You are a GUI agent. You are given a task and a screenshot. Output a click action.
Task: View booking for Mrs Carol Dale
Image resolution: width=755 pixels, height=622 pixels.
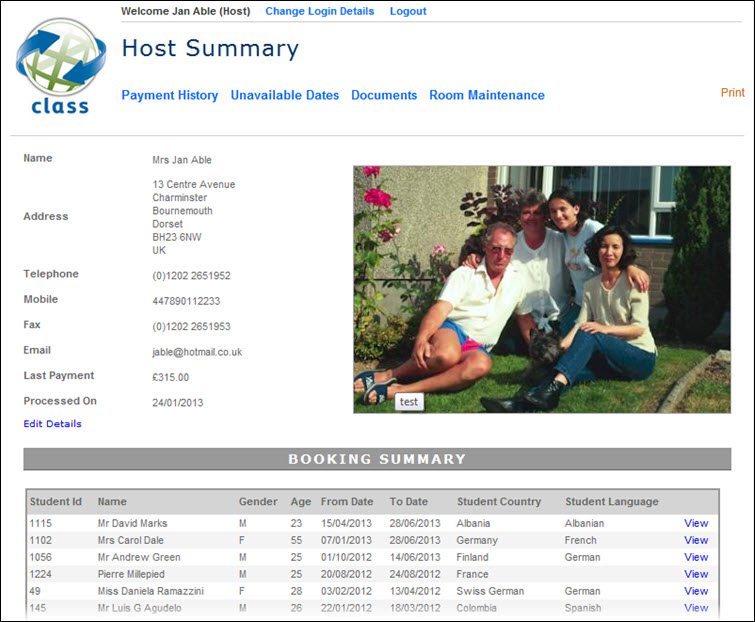point(696,540)
